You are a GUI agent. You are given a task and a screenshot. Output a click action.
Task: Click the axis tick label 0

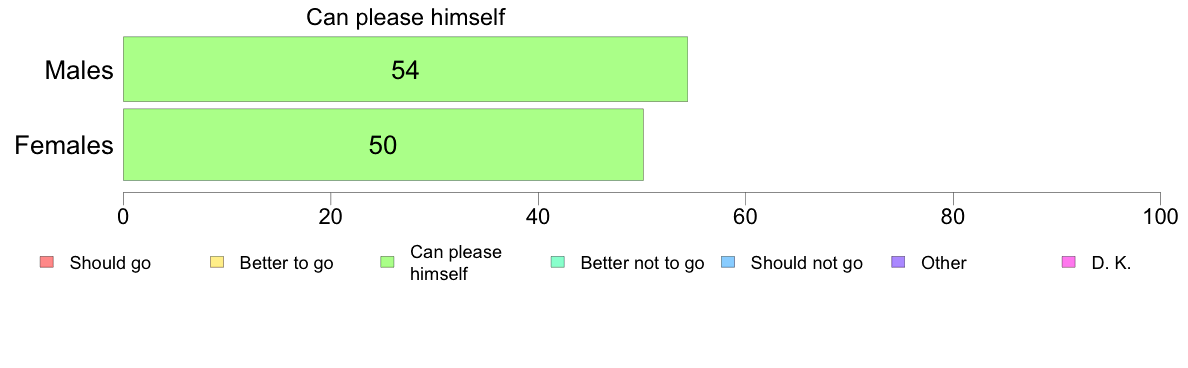(x=123, y=217)
